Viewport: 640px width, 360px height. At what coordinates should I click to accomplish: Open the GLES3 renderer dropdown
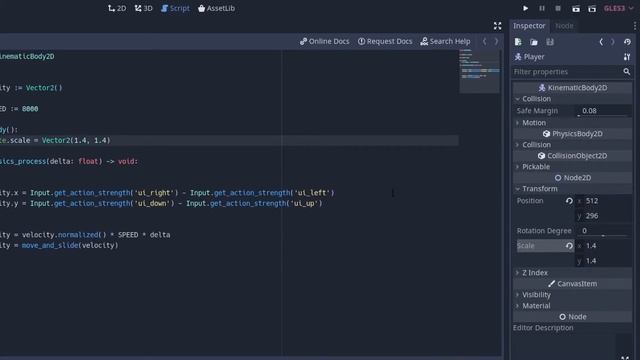pos(619,8)
